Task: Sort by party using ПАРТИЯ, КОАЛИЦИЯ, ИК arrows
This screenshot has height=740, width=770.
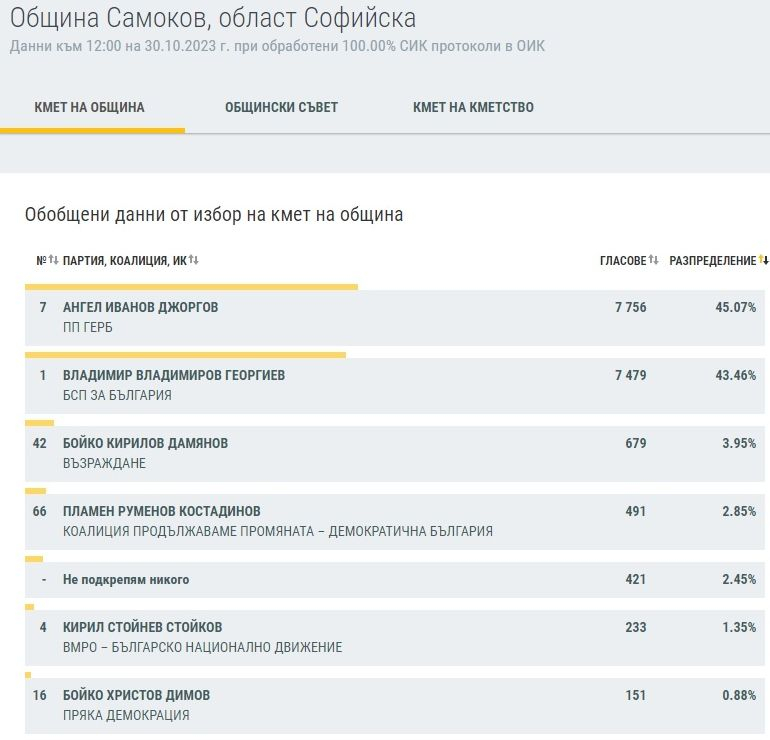Action: tap(193, 260)
